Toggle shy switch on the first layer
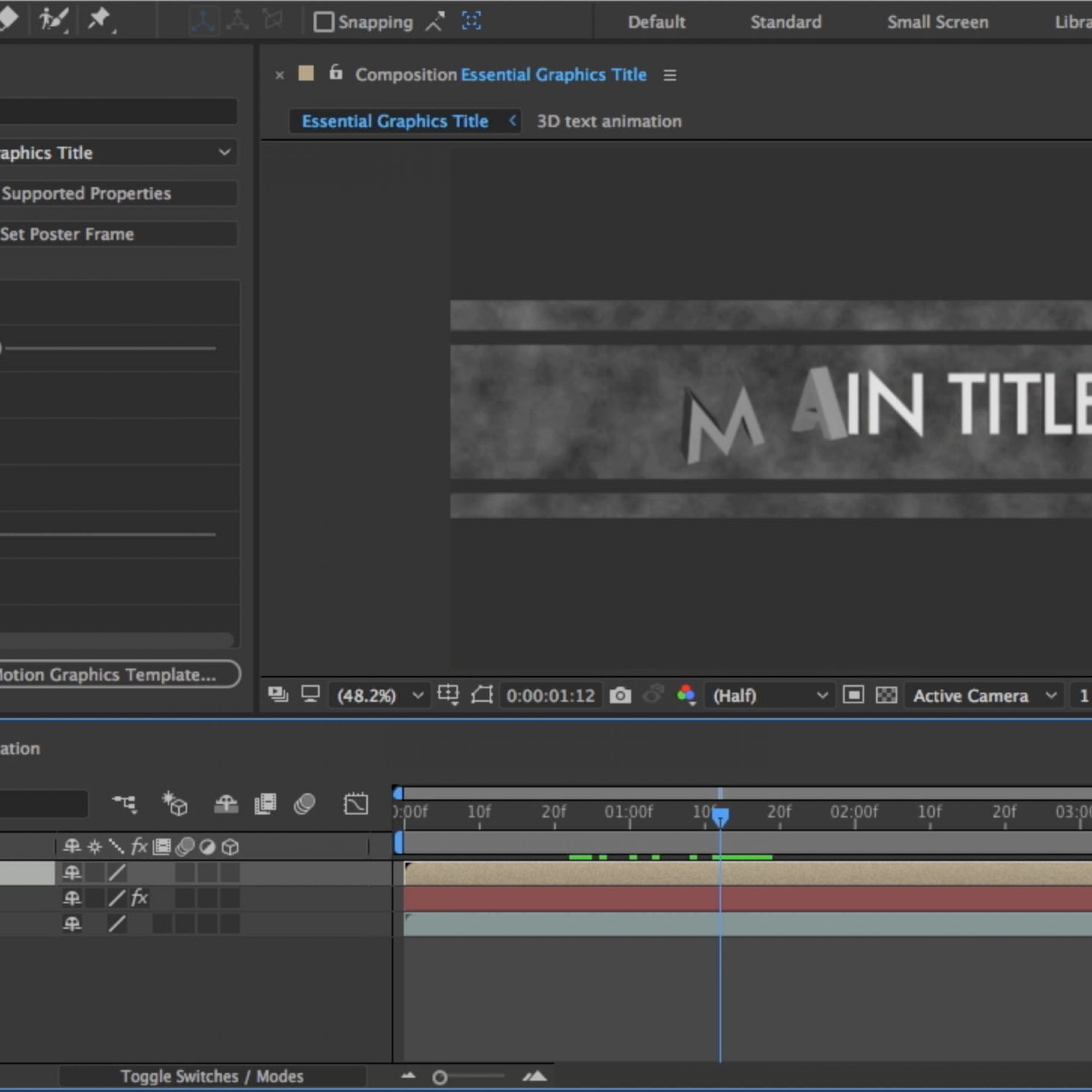1092x1092 pixels. tap(72, 873)
